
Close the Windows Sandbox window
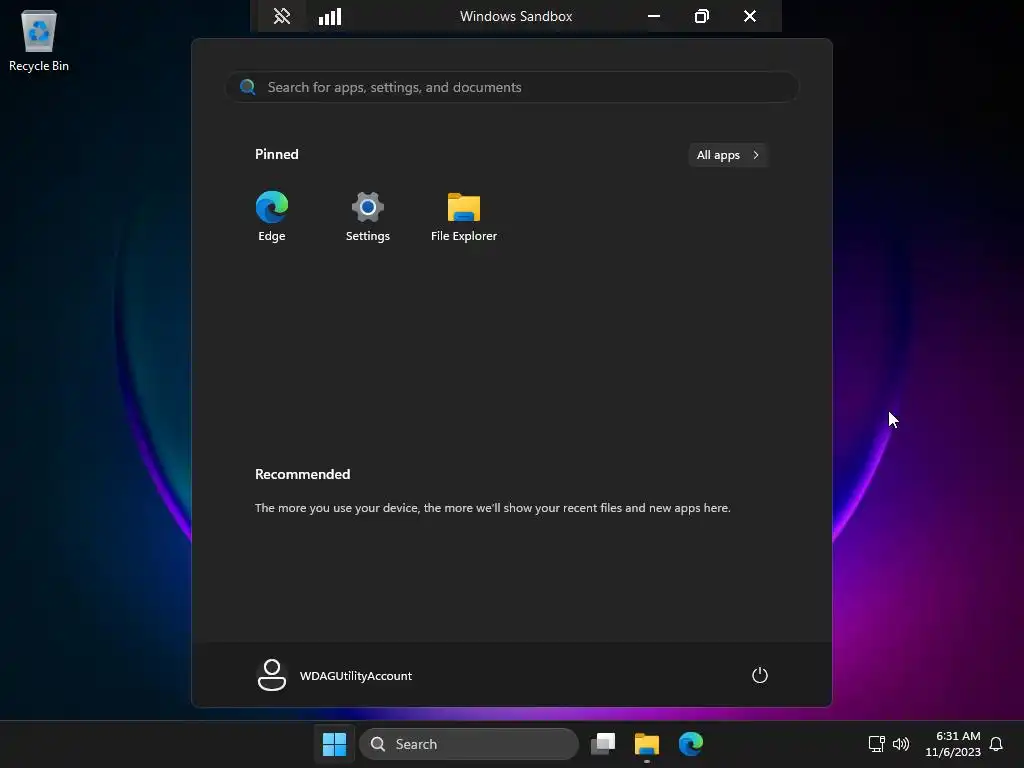click(x=750, y=16)
